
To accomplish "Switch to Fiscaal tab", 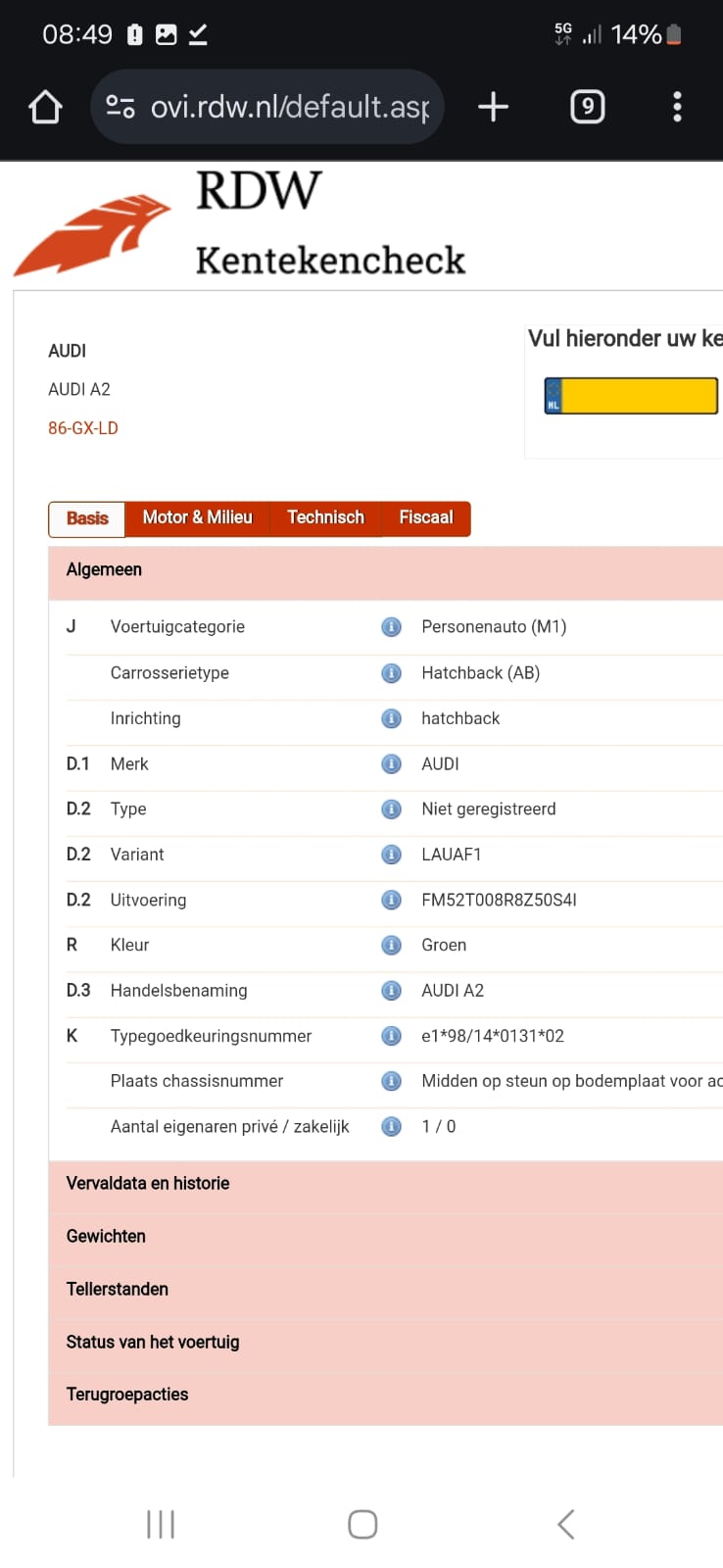I will [426, 518].
